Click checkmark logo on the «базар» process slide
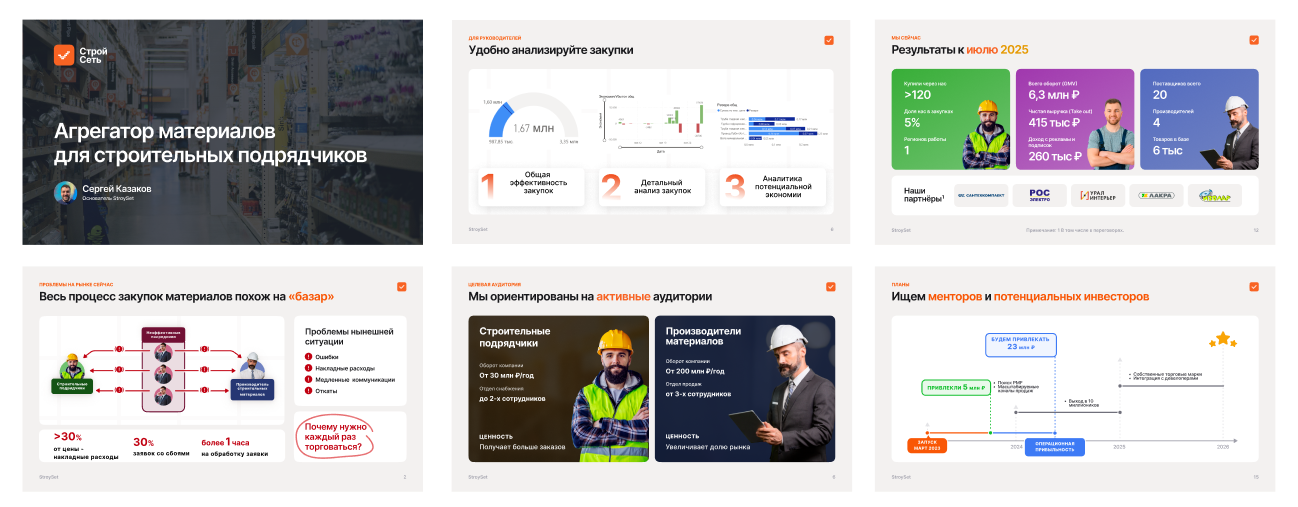This screenshot has height=507, width=1298. tap(402, 287)
